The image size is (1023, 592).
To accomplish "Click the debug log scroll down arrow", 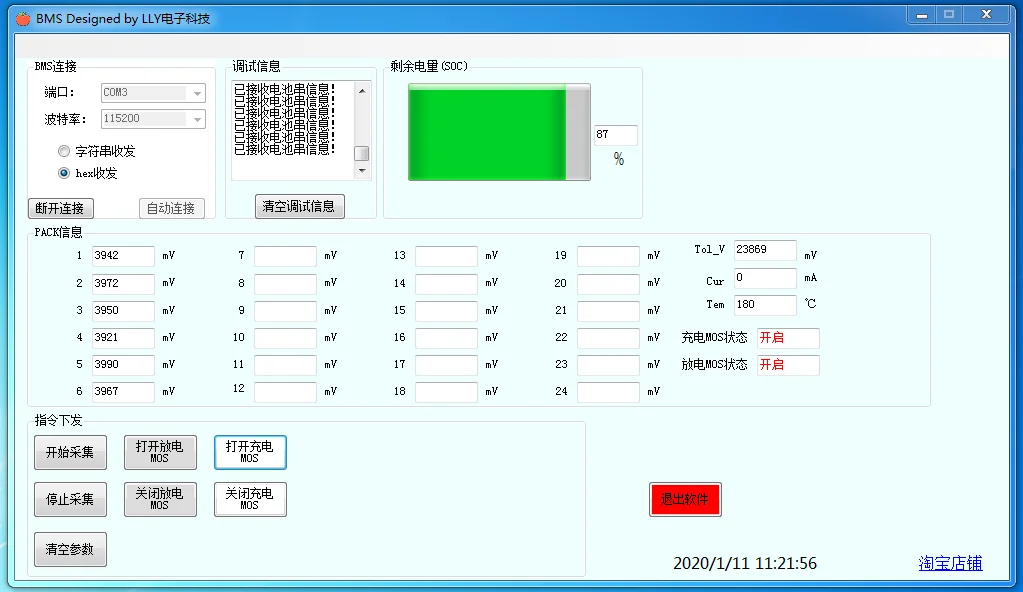I will (x=362, y=171).
